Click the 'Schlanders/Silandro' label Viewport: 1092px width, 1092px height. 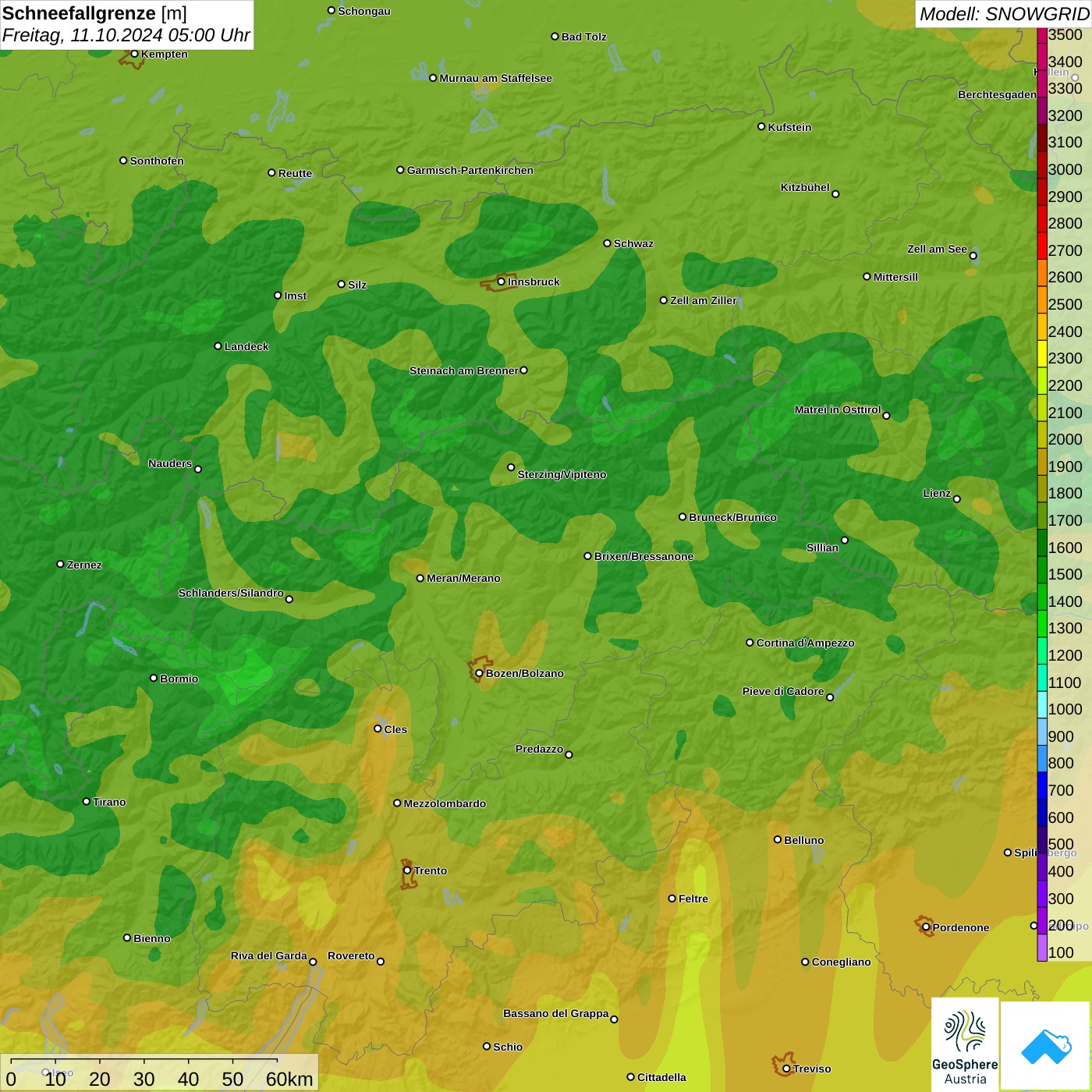[x=231, y=593]
